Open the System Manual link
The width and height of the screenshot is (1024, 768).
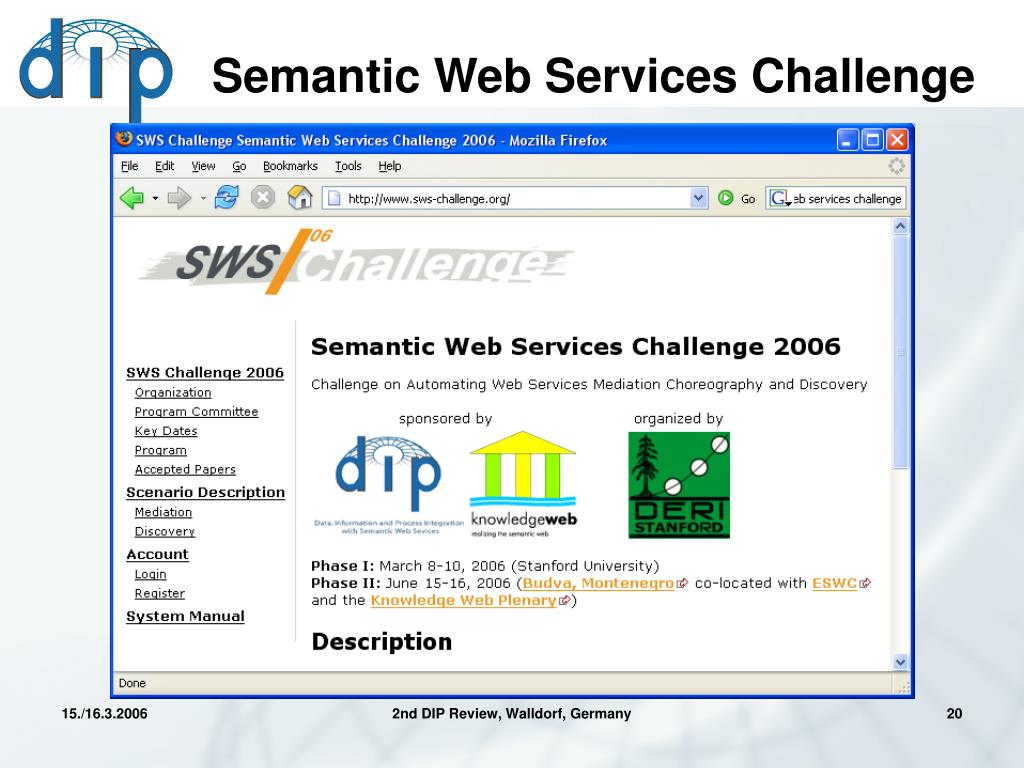(185, 616)
